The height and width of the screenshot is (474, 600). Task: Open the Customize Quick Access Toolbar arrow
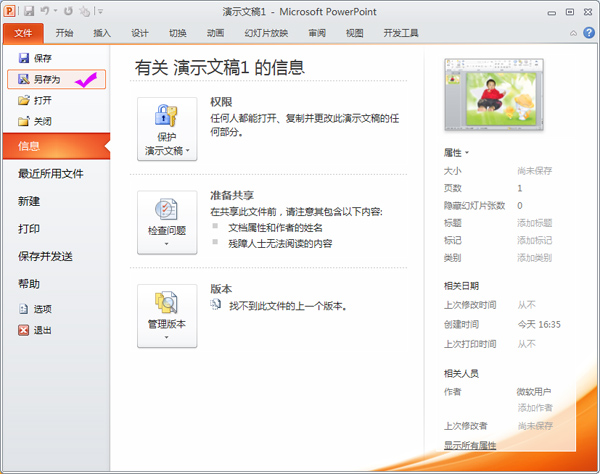tap(101, 11)
